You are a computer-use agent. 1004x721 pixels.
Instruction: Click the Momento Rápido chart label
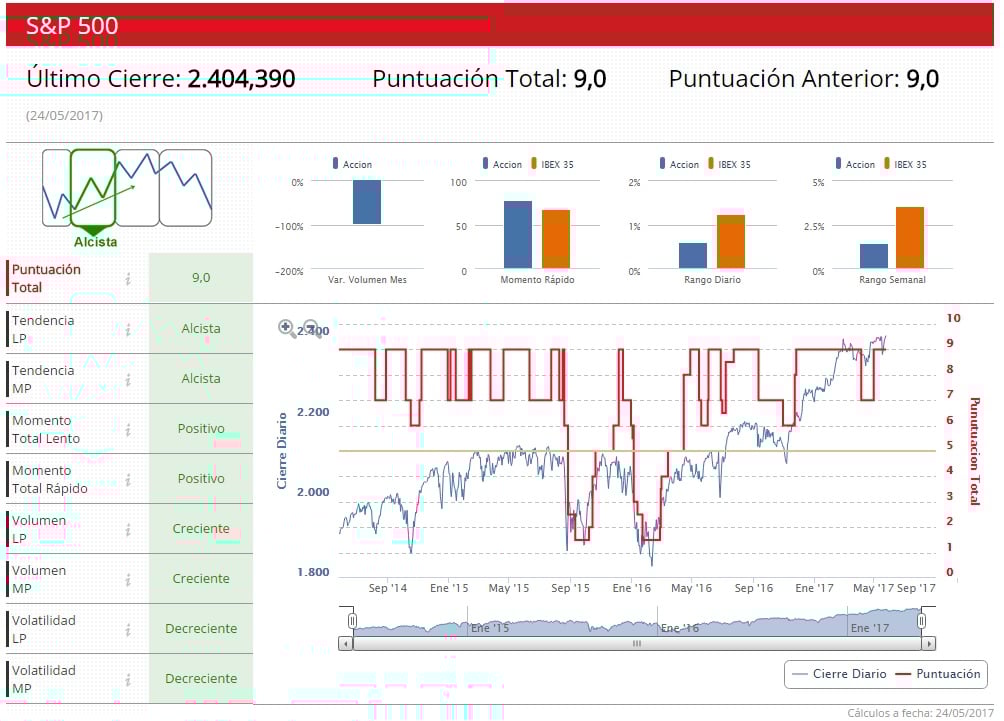537,280
